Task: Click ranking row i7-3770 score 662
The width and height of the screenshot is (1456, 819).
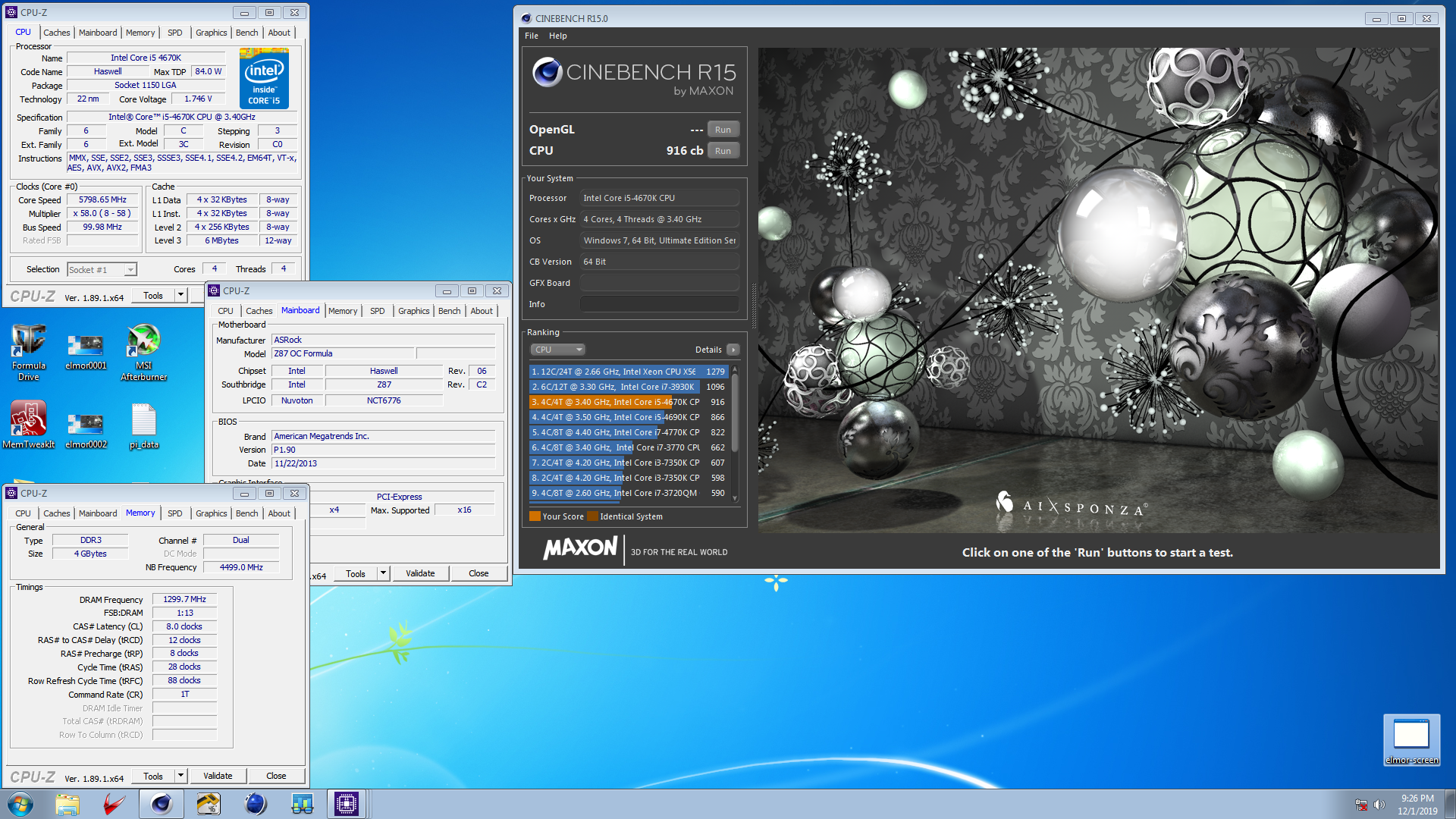Action: (x=629, y=447)
